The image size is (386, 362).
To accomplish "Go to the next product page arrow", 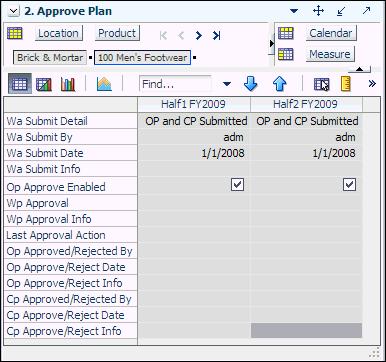I will [199, 35].
